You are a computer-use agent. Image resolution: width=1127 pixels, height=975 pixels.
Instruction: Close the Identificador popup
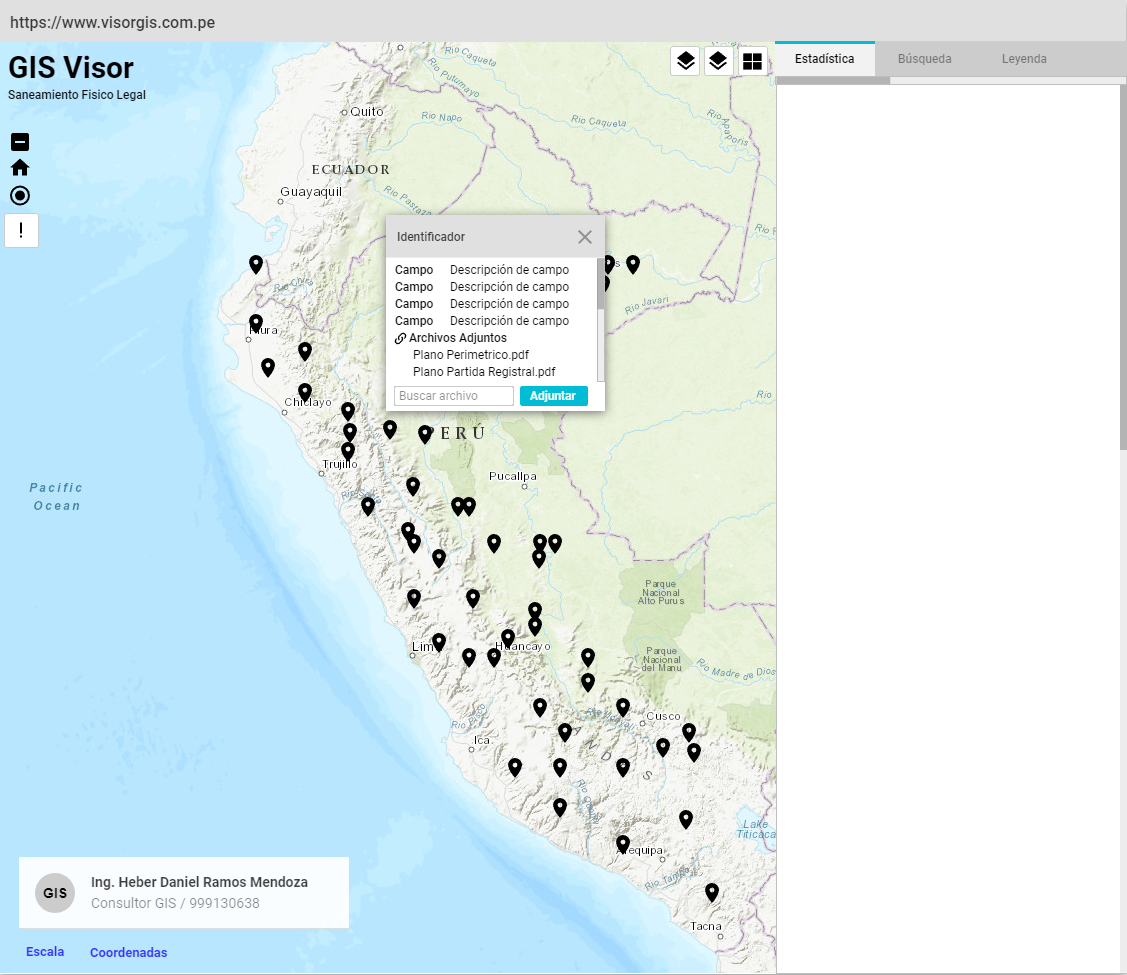click(x=585, y=237)
